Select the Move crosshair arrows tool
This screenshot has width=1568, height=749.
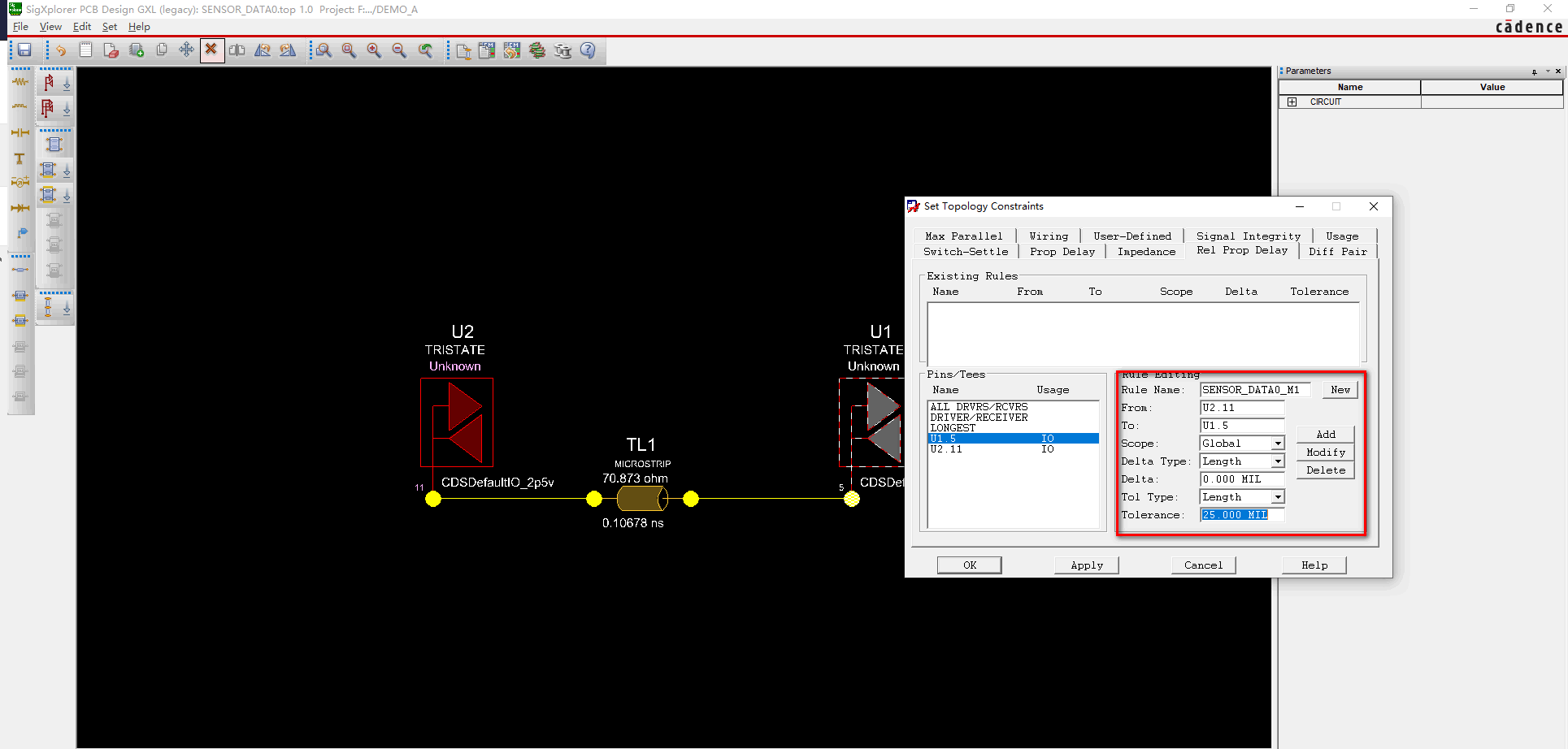coord(186,50)
